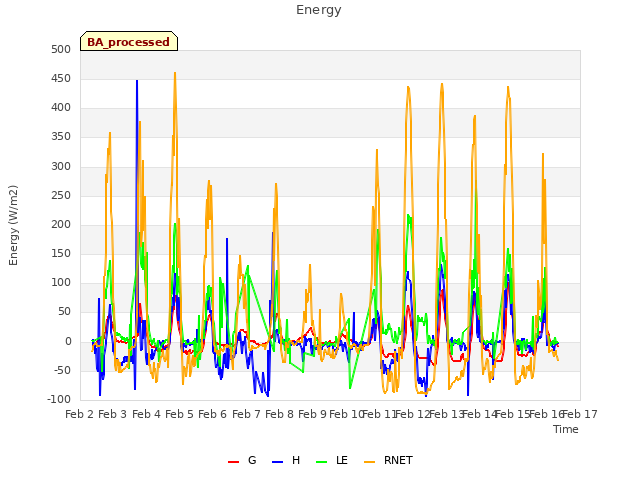Click the blue H spike near 450 on Feb 3
Image resolution: width=640 pixels, height=480 pixels.
(x=137, y=82)
